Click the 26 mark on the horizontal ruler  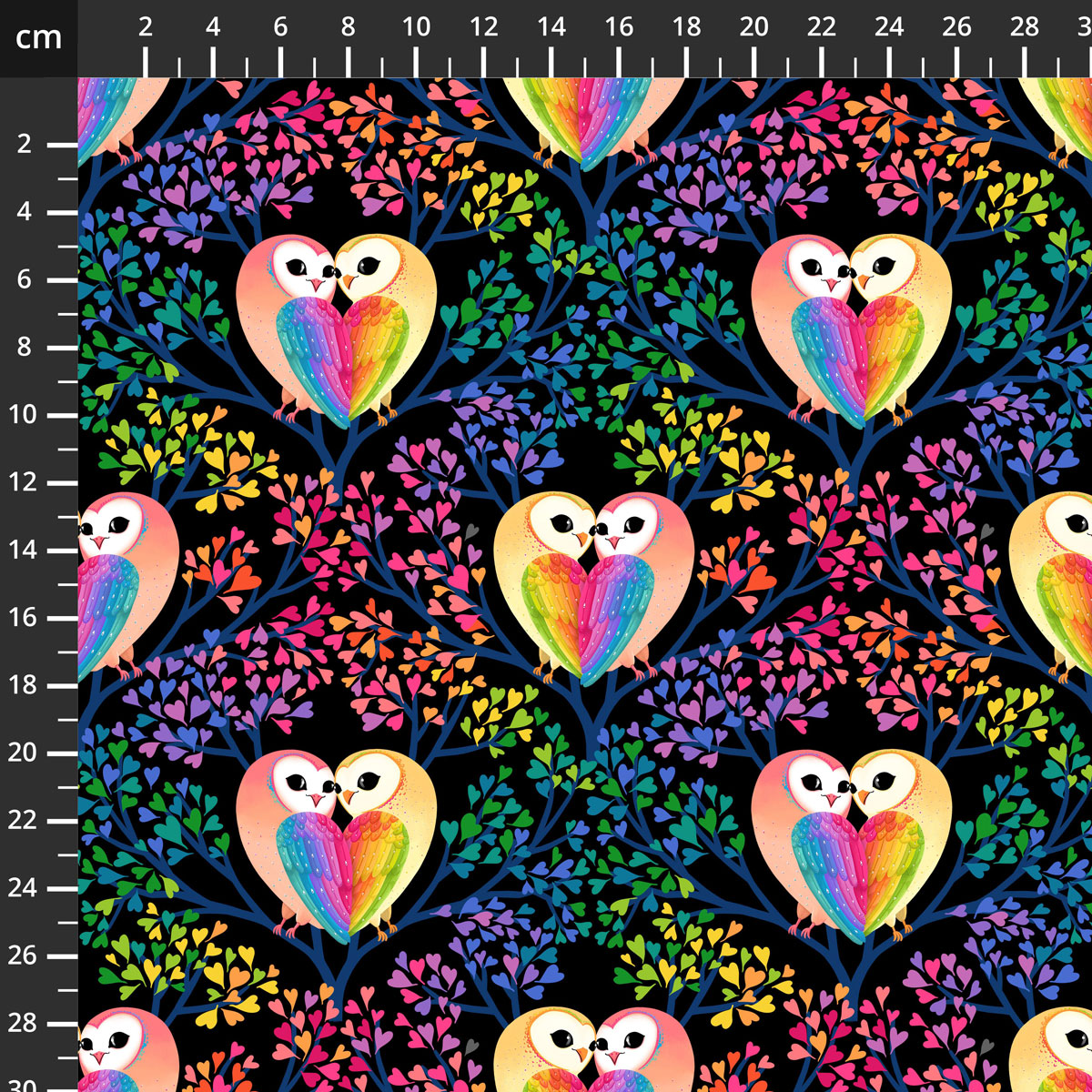point(956,27)
